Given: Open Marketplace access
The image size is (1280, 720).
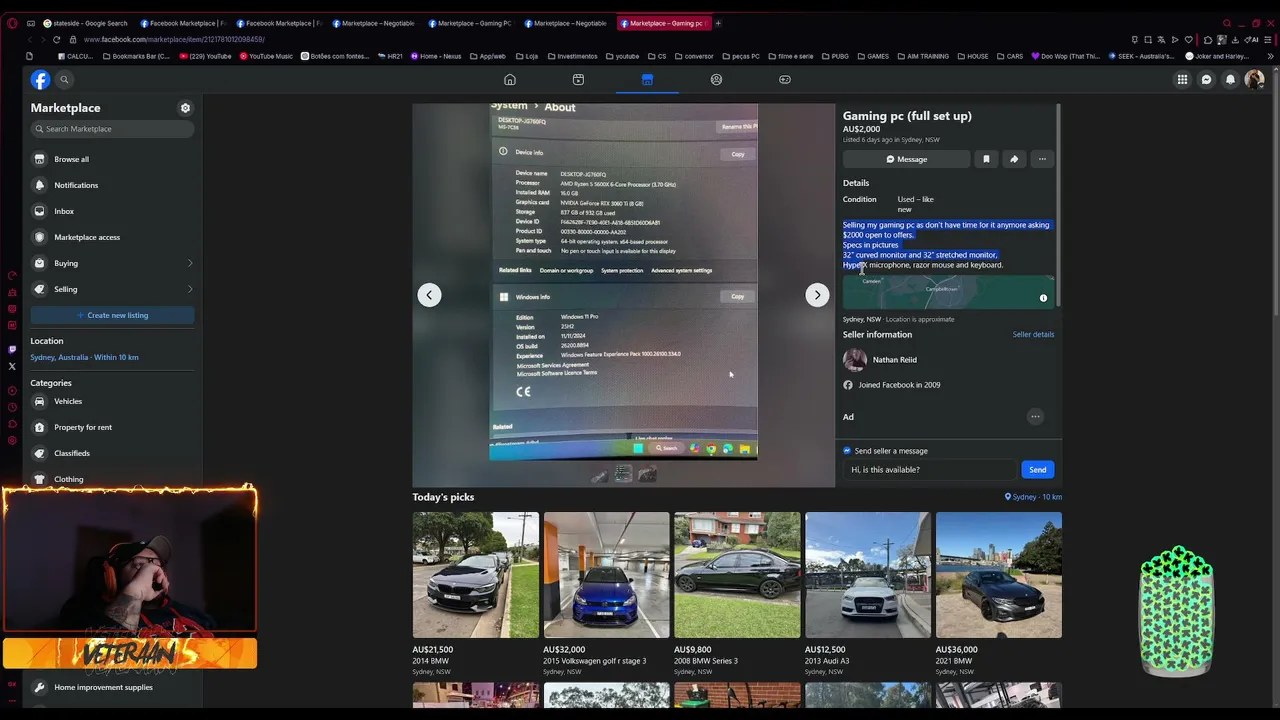Looking at the screenshot, I should (112, 237).
